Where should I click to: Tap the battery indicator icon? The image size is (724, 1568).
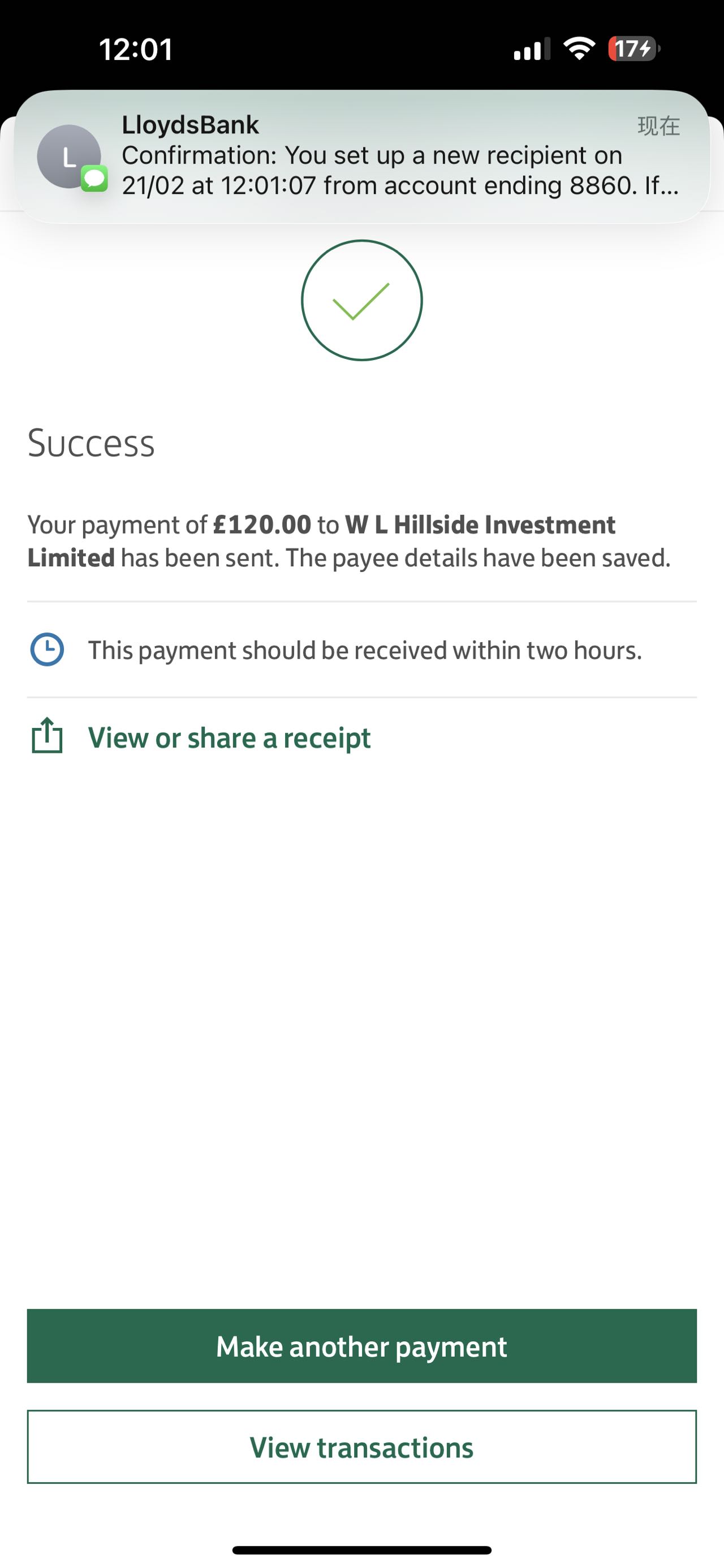(x=633, y=49)
